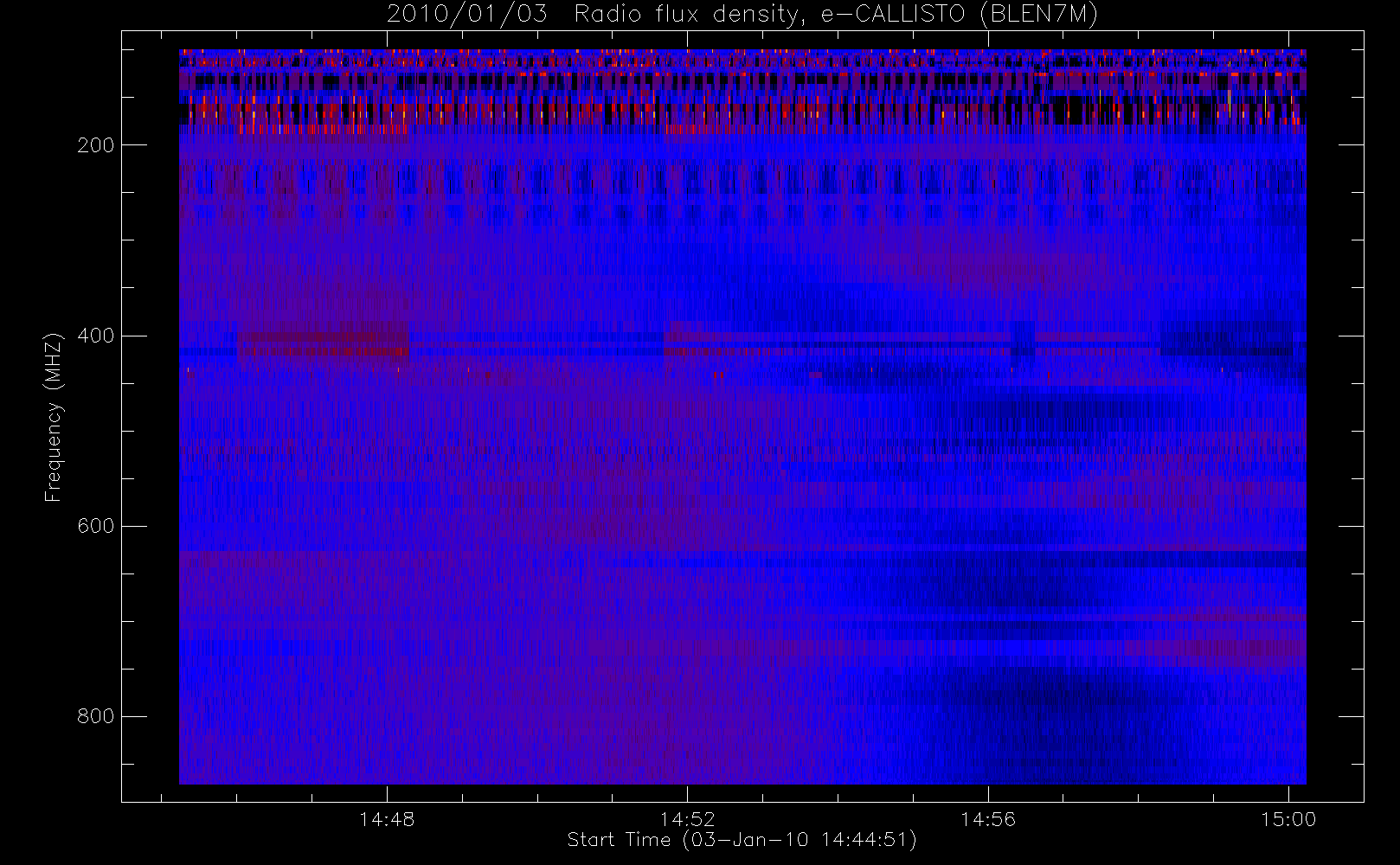Select the "Frequency (MHZ)" y-axis label
The image size is (1400, 865).
click(x=54, y=417)
